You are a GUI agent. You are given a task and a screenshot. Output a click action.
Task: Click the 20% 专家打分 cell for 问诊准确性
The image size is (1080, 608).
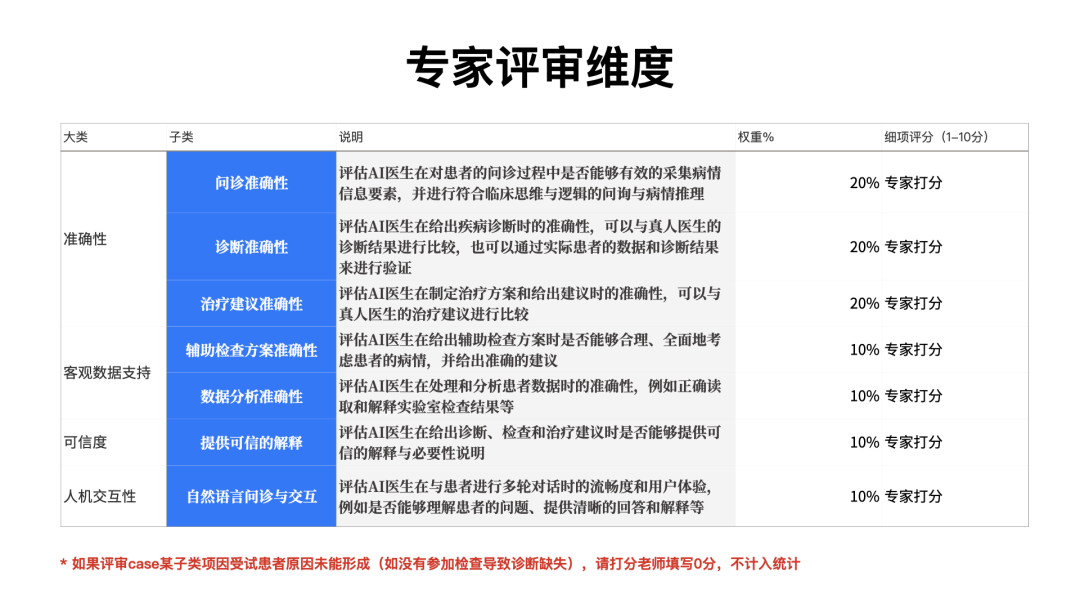point(895,183)
